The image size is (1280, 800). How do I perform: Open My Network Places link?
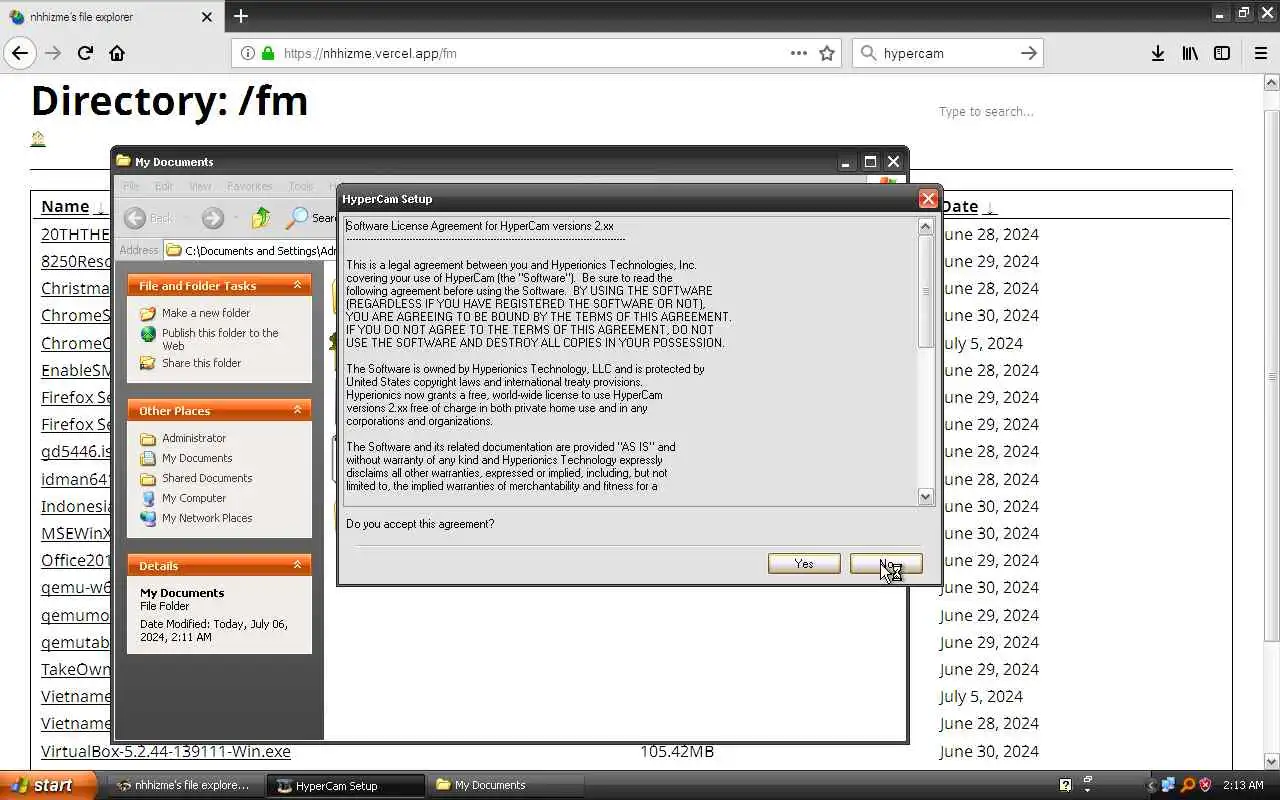pos(207,518)
